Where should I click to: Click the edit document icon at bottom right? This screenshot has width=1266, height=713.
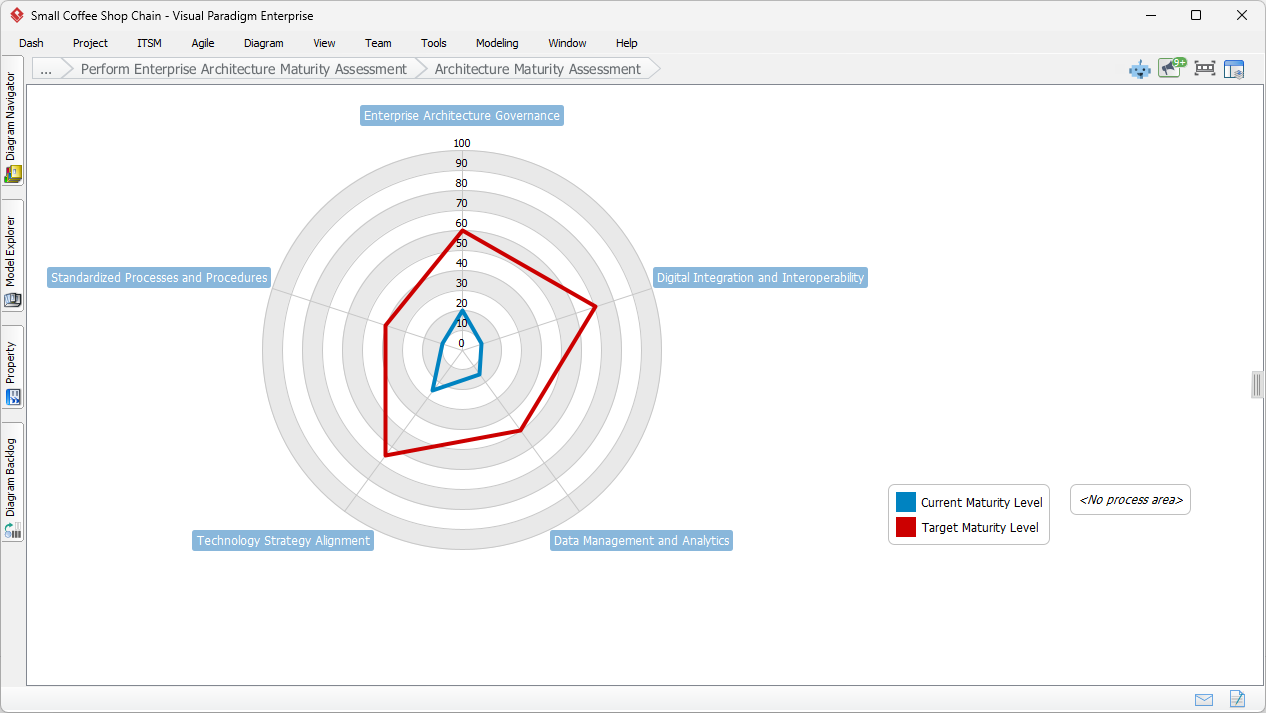coord(1237,698)
